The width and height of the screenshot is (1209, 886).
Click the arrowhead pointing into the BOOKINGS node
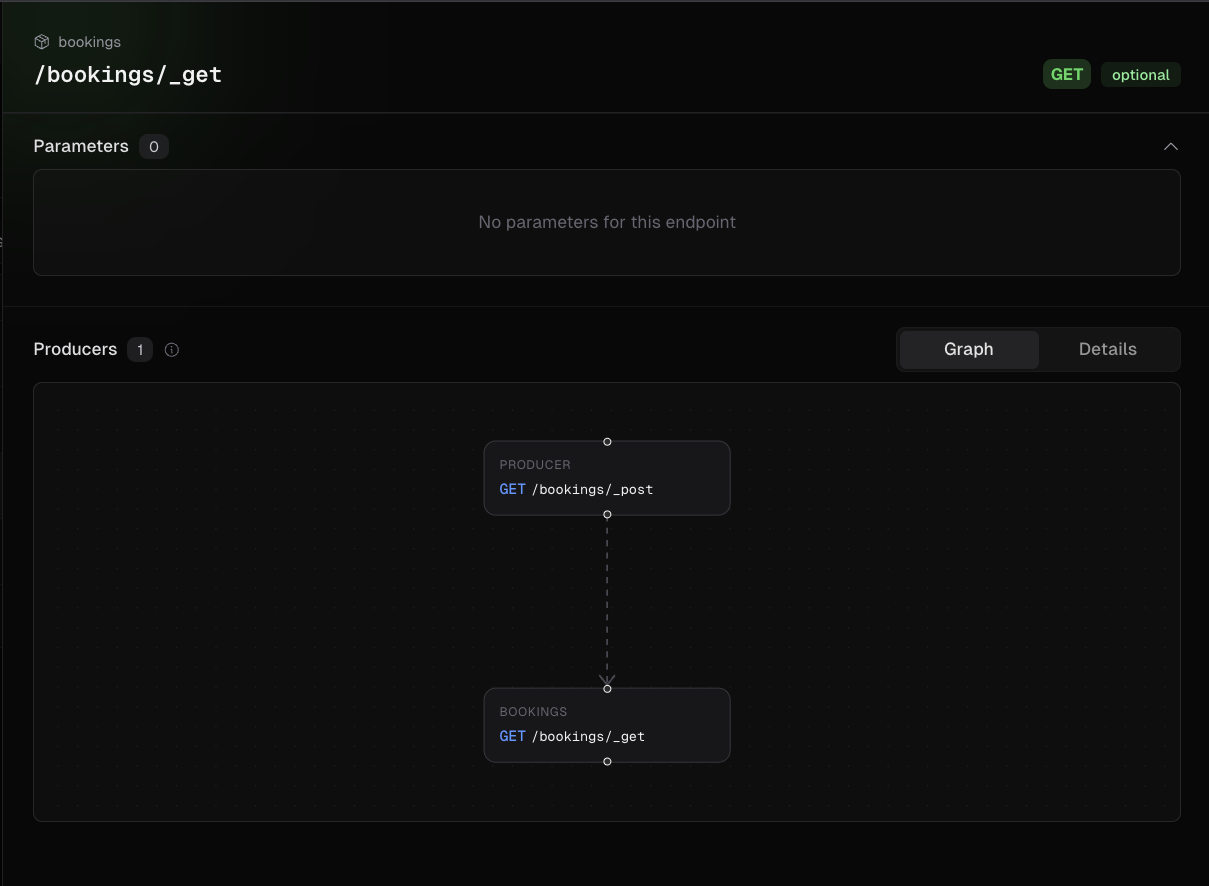coord(607,679)
